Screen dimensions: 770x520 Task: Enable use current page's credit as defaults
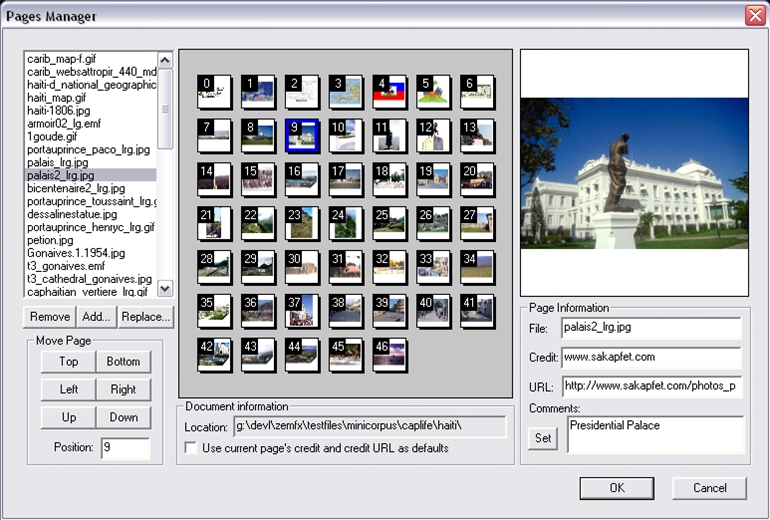coord(192,449)
